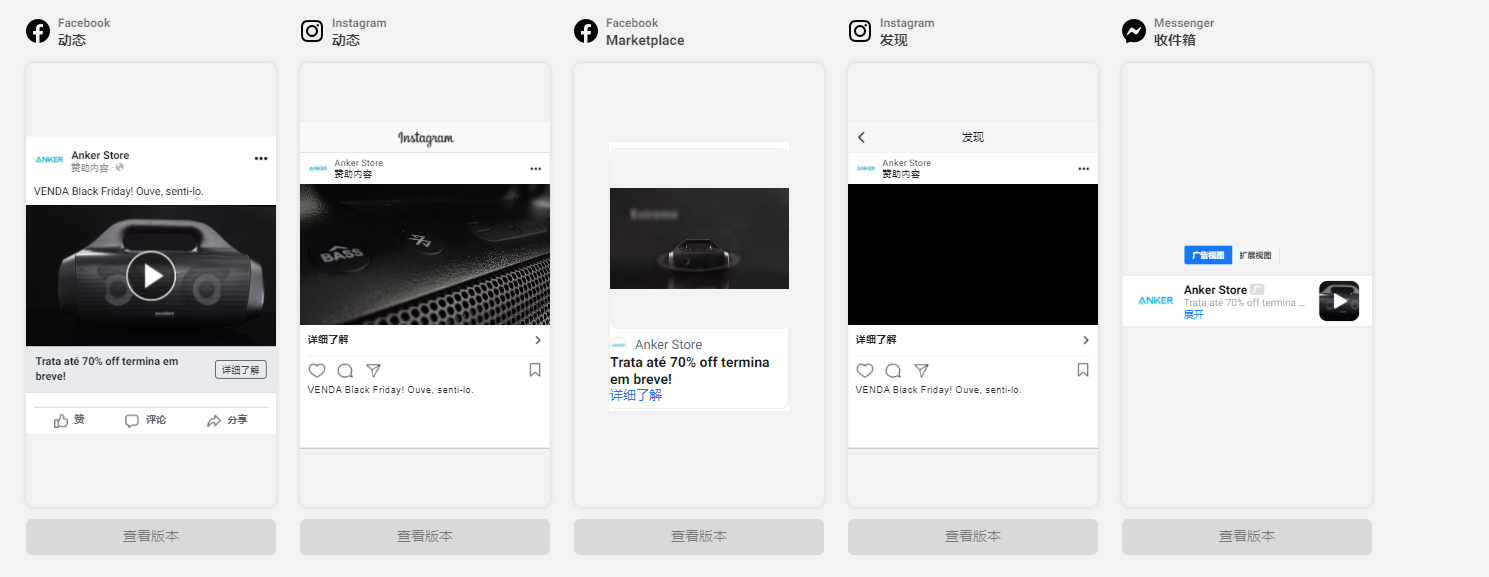
Task: Save the post via bookmark icon in Instagram 动态
Action: (534, 370)
